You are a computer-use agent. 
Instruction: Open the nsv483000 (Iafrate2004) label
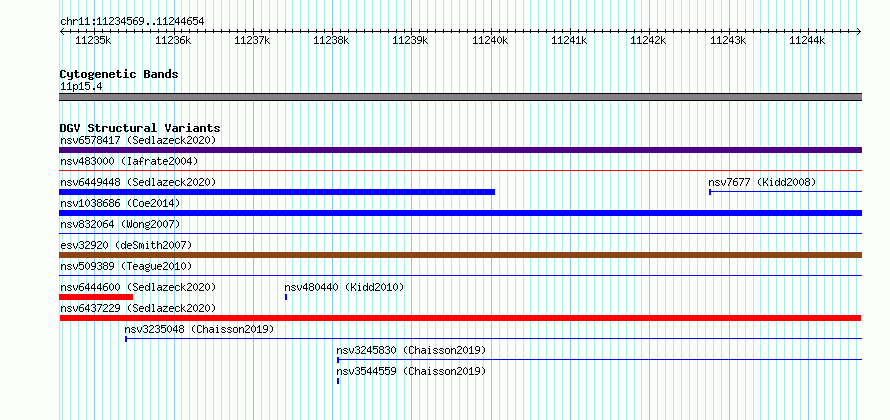(x=129, y=161)
